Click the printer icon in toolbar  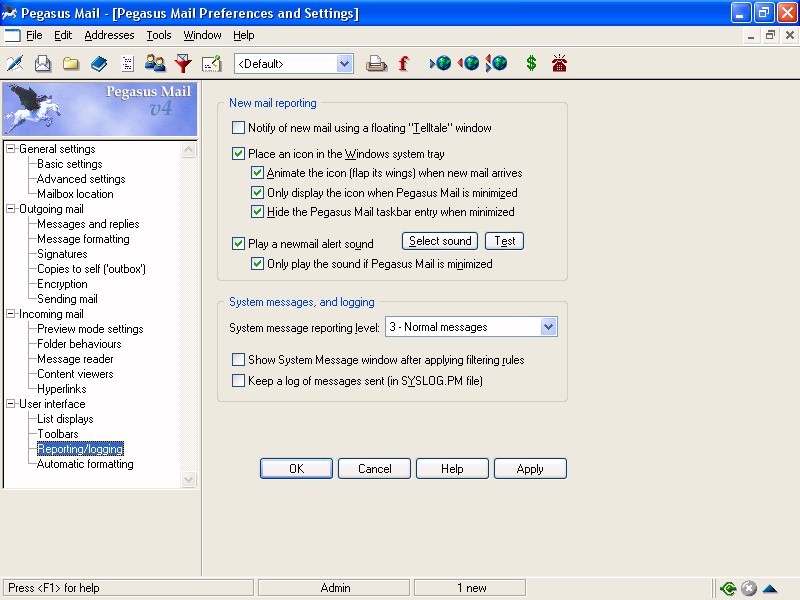pos(376,63)
